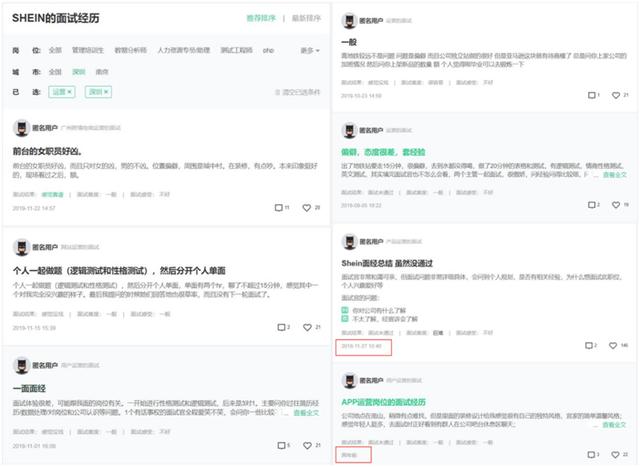640x467 pixels.
Task: Click avatar on 'APP运营岗位的面试经历' post
Action: pyautogui.click(x=349, y=380)
